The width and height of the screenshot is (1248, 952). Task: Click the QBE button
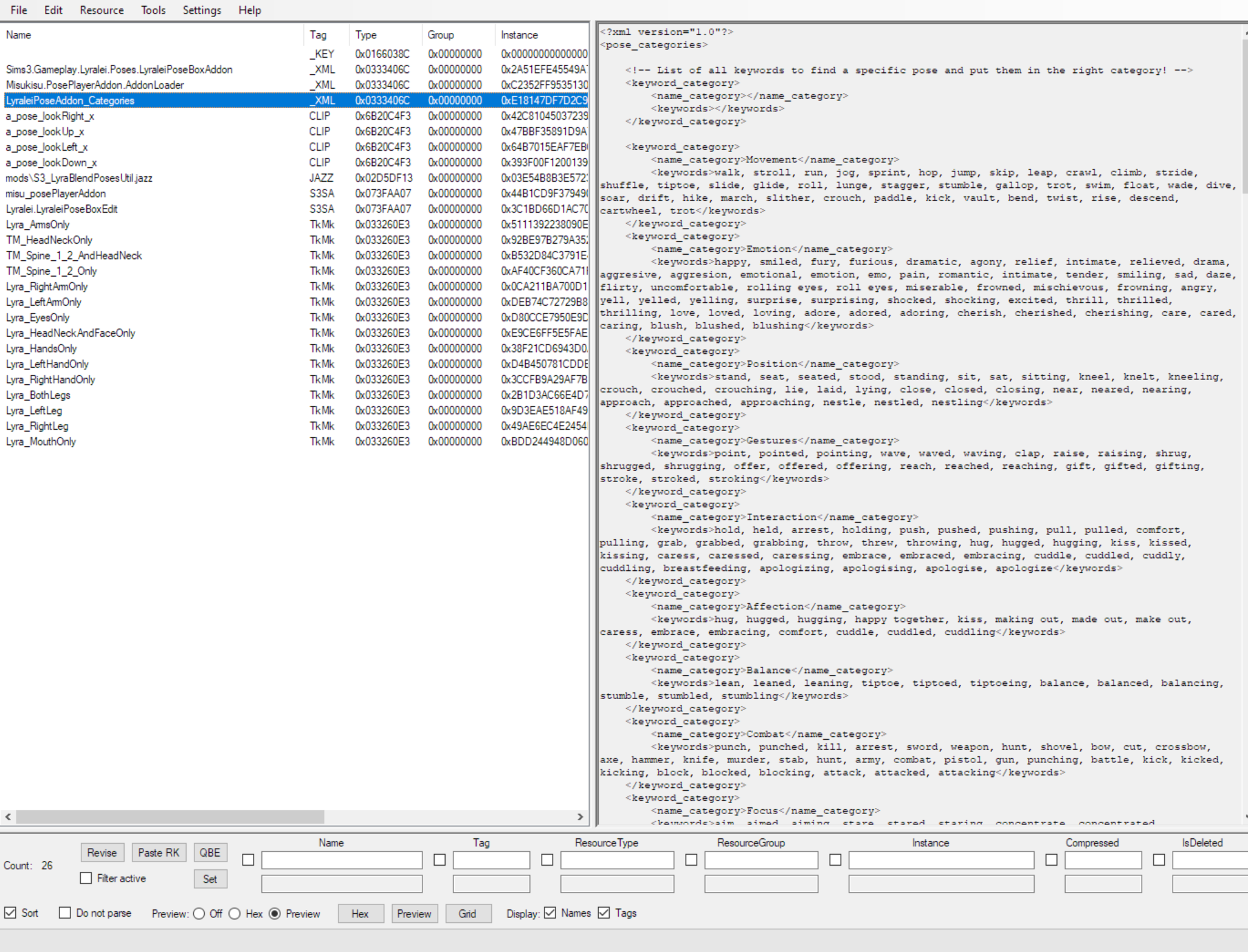tap(210, 853)
